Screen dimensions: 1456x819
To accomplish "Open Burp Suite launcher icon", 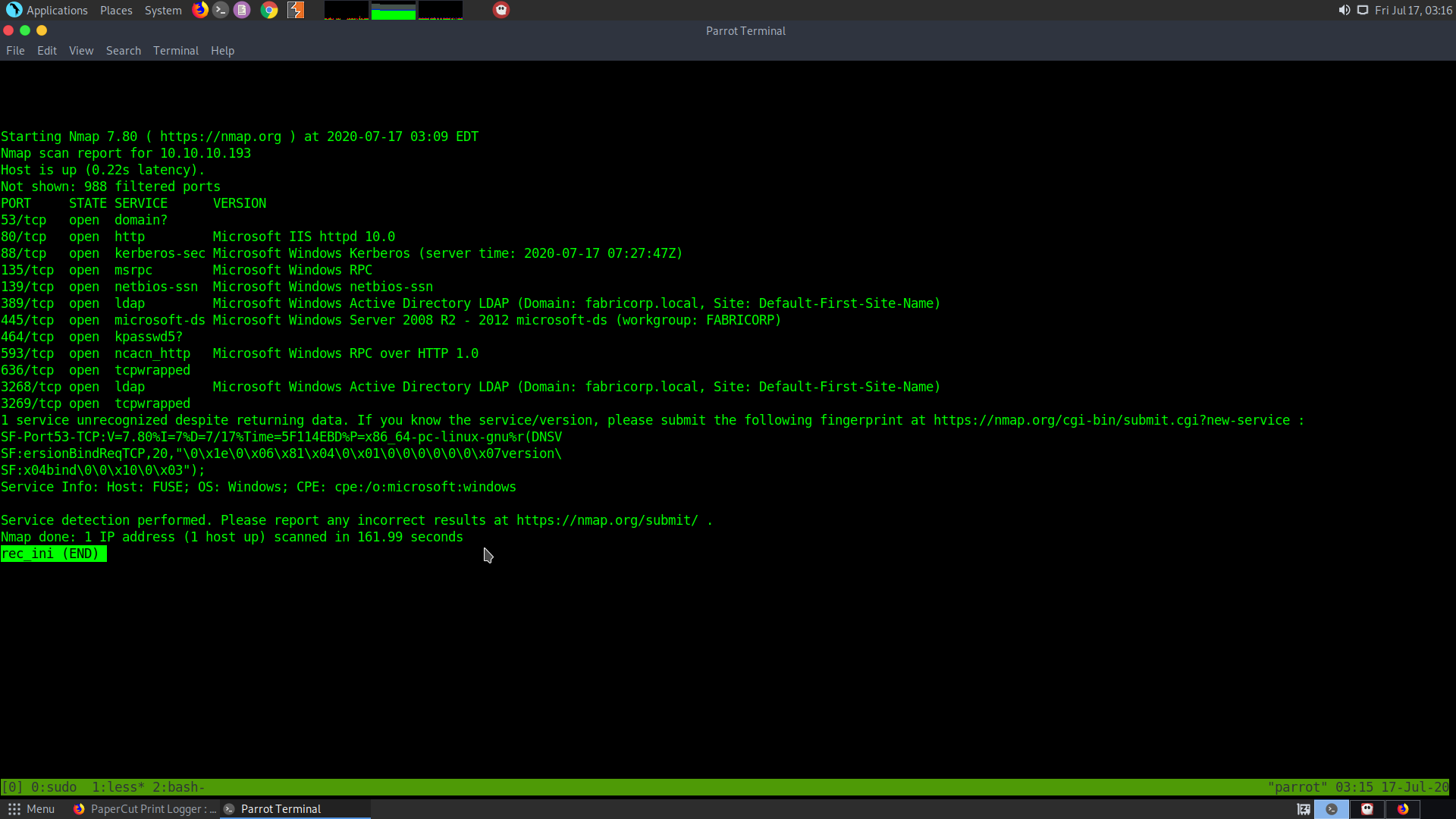I will pyautogui.click(x=296, y=10).
